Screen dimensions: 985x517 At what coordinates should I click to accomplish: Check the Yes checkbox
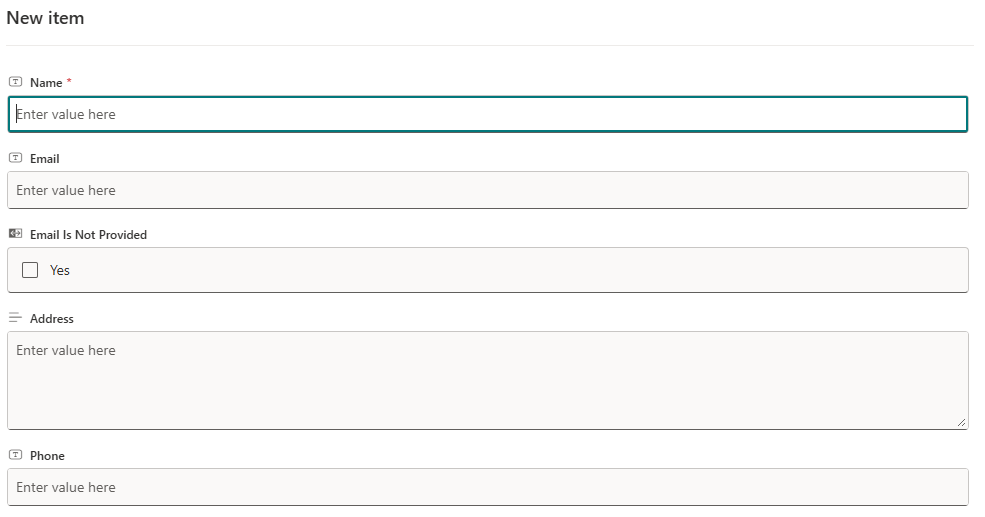click(x=30, y=270)
